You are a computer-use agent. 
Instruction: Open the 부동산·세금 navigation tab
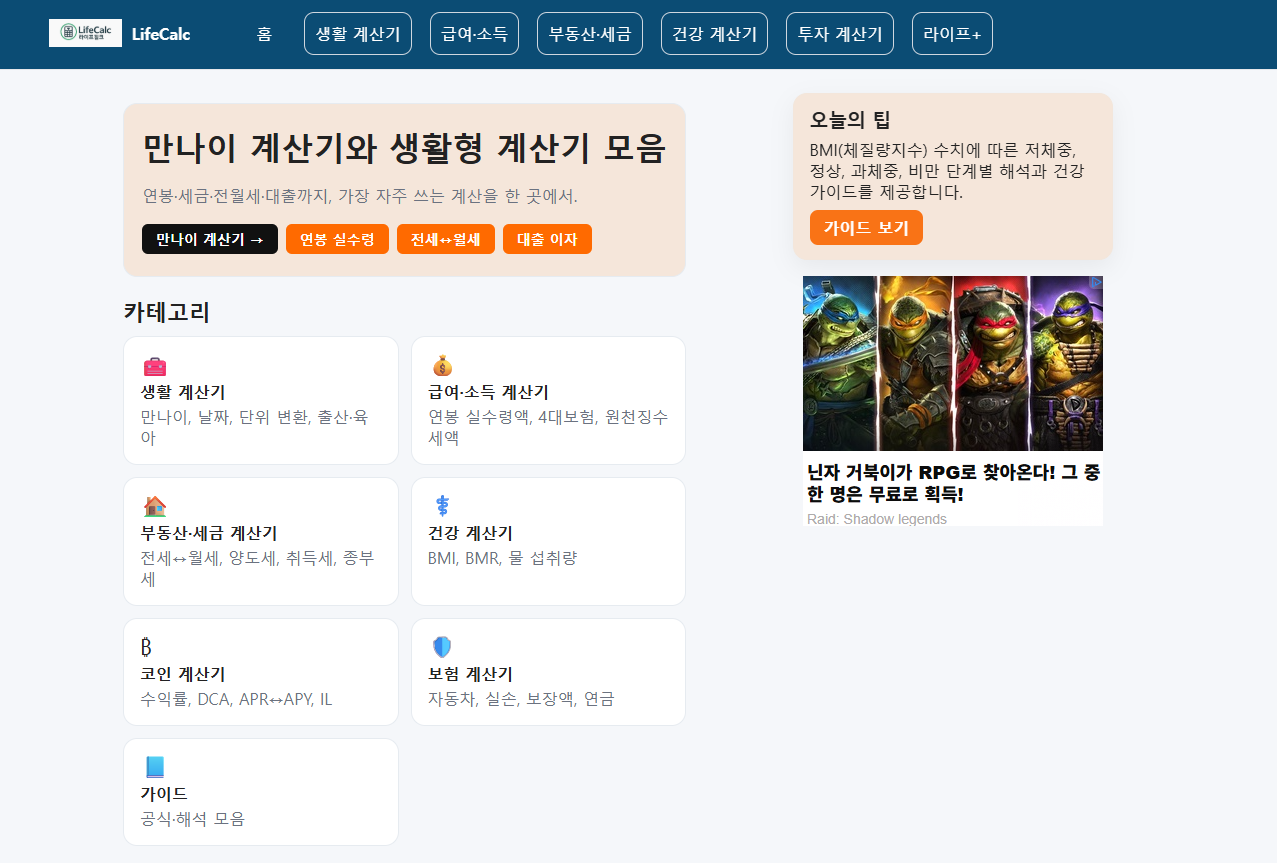click(589, 33)
